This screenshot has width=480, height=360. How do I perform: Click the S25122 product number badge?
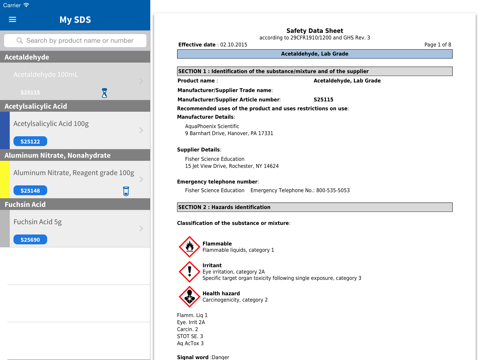30,141
